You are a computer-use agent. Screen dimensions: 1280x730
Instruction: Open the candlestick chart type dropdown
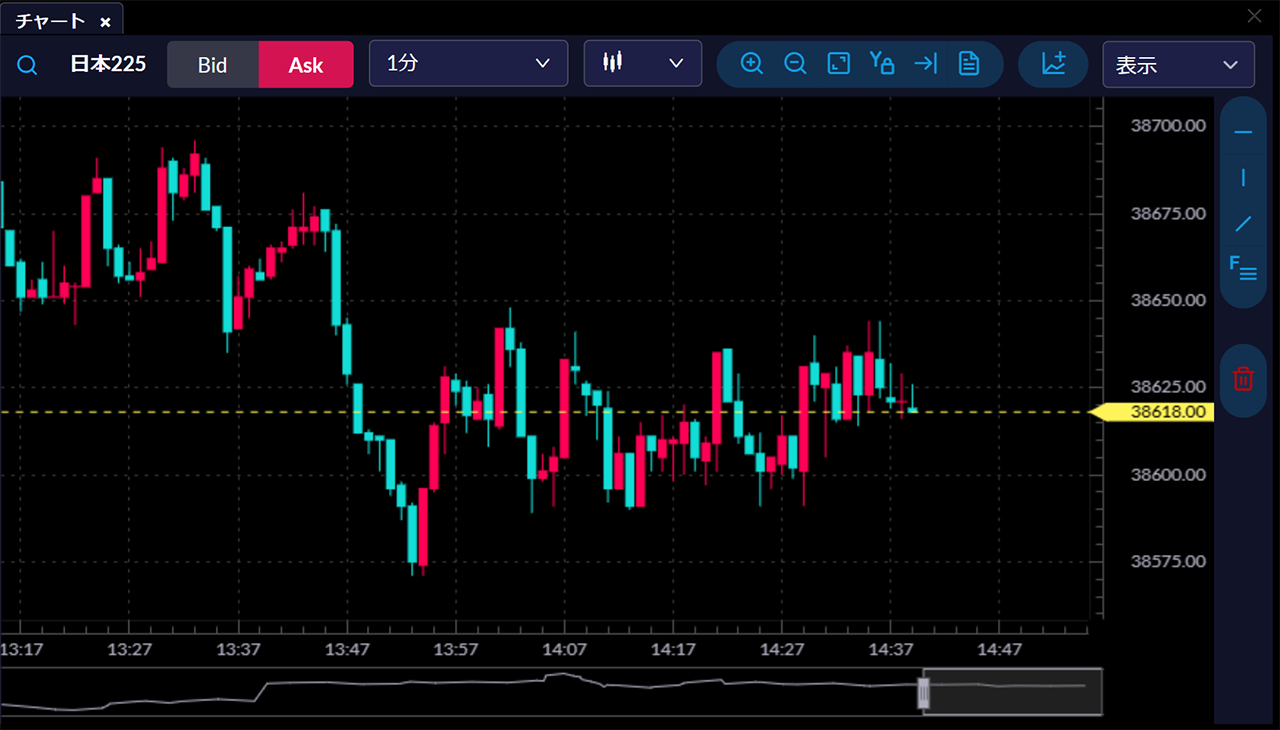click(643, 64)
